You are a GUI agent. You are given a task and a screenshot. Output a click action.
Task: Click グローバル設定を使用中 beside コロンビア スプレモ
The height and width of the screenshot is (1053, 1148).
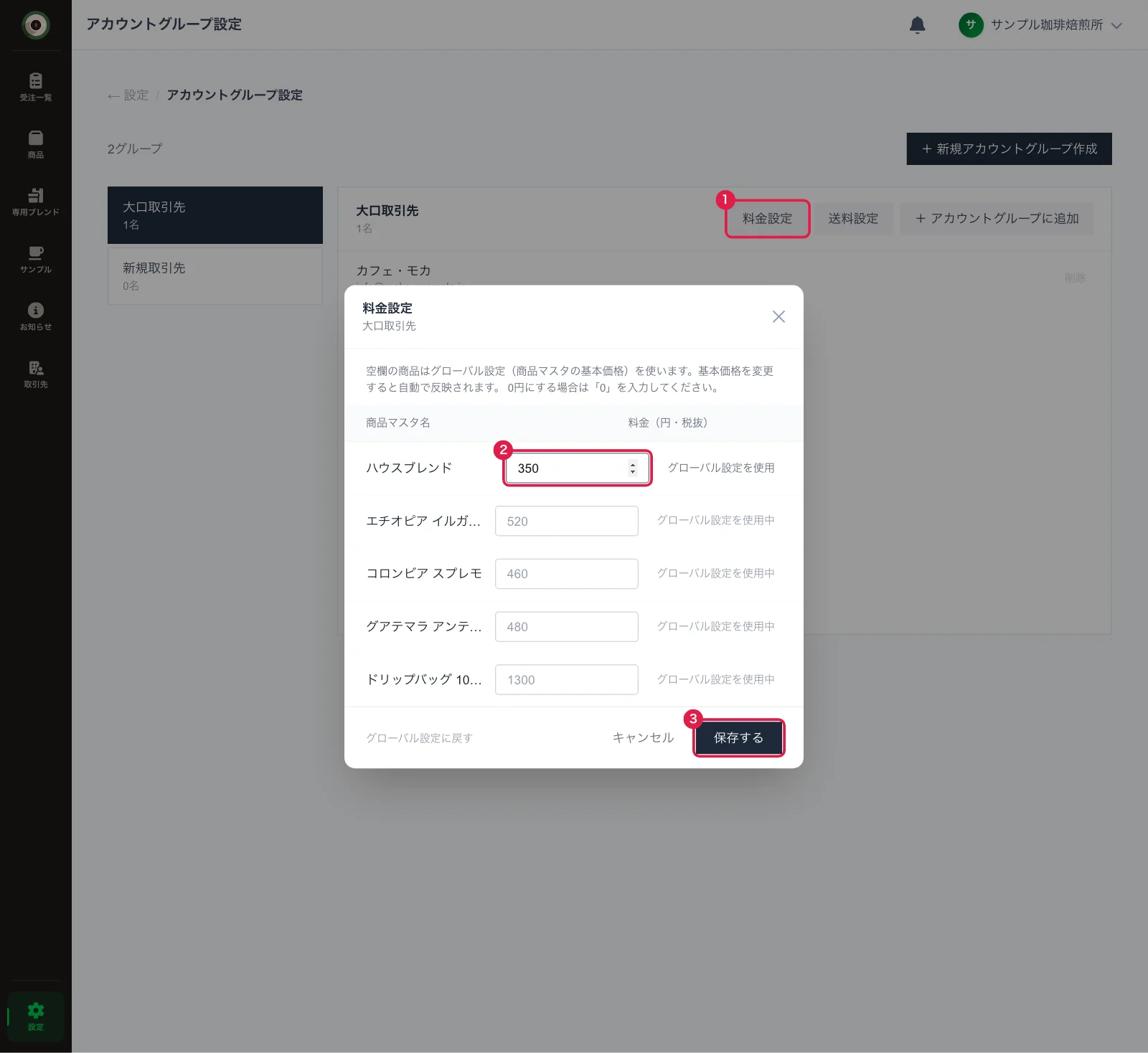point(715,573)
